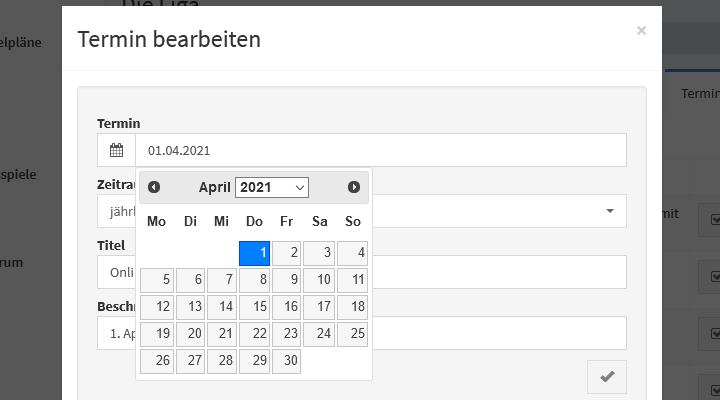Select April 5 in the calendar
720x400 pixels.
point(157,280)
